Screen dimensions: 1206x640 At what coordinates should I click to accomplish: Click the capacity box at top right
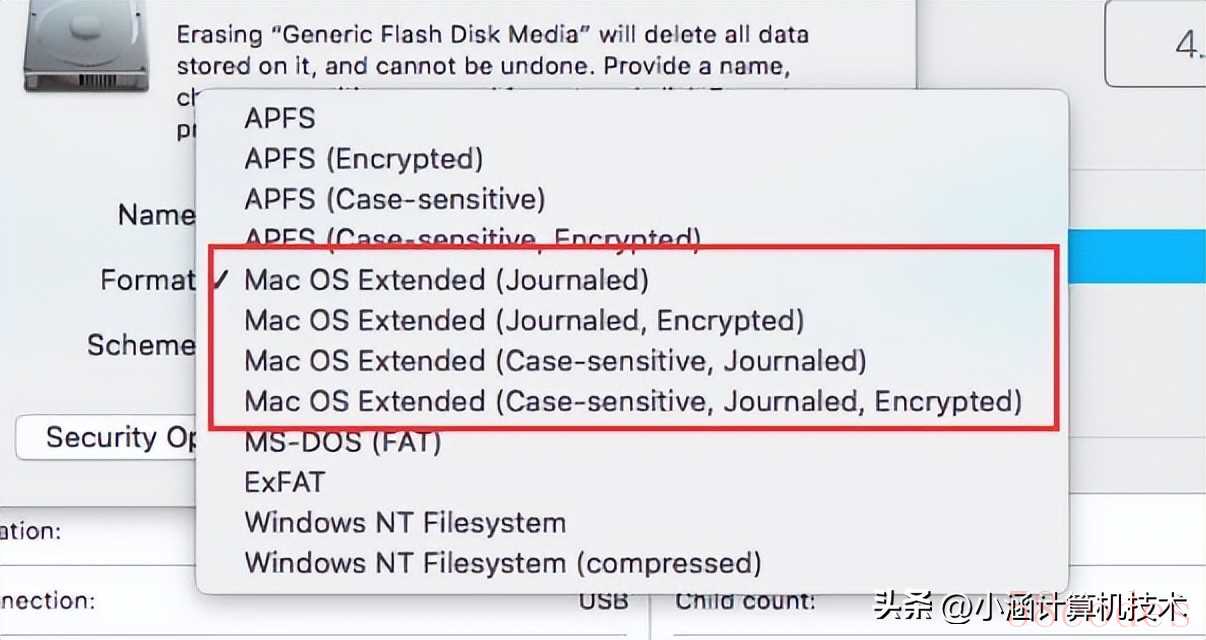1156,44
